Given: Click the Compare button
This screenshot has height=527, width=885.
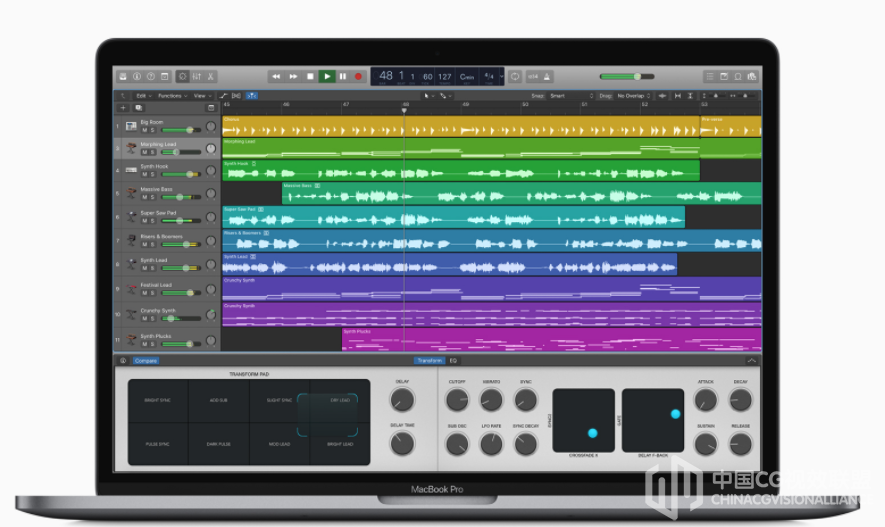Looking at the screenshot, I should click(146, 361).
